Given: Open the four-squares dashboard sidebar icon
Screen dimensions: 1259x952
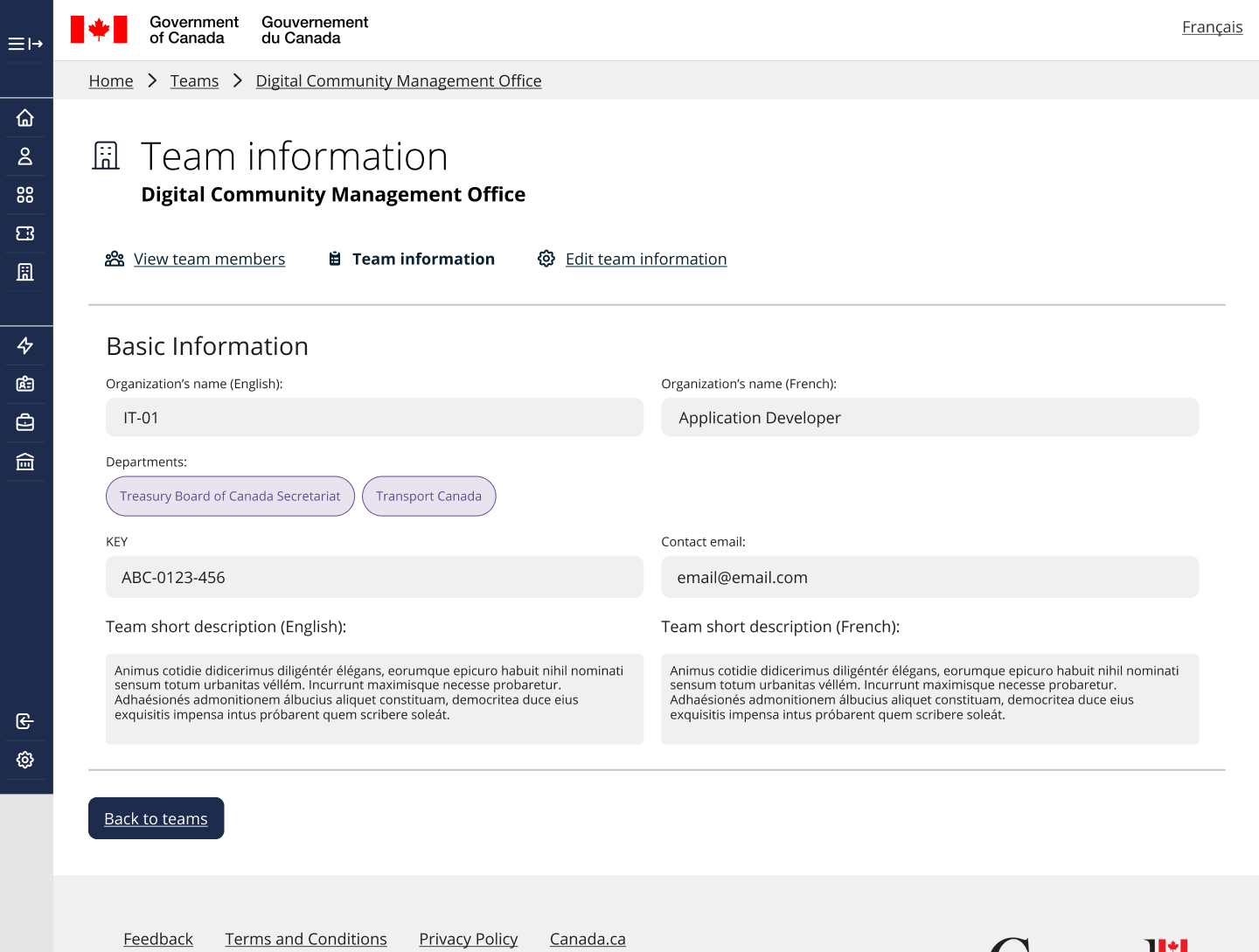Looking at the screenshot, I should point(25,195).
